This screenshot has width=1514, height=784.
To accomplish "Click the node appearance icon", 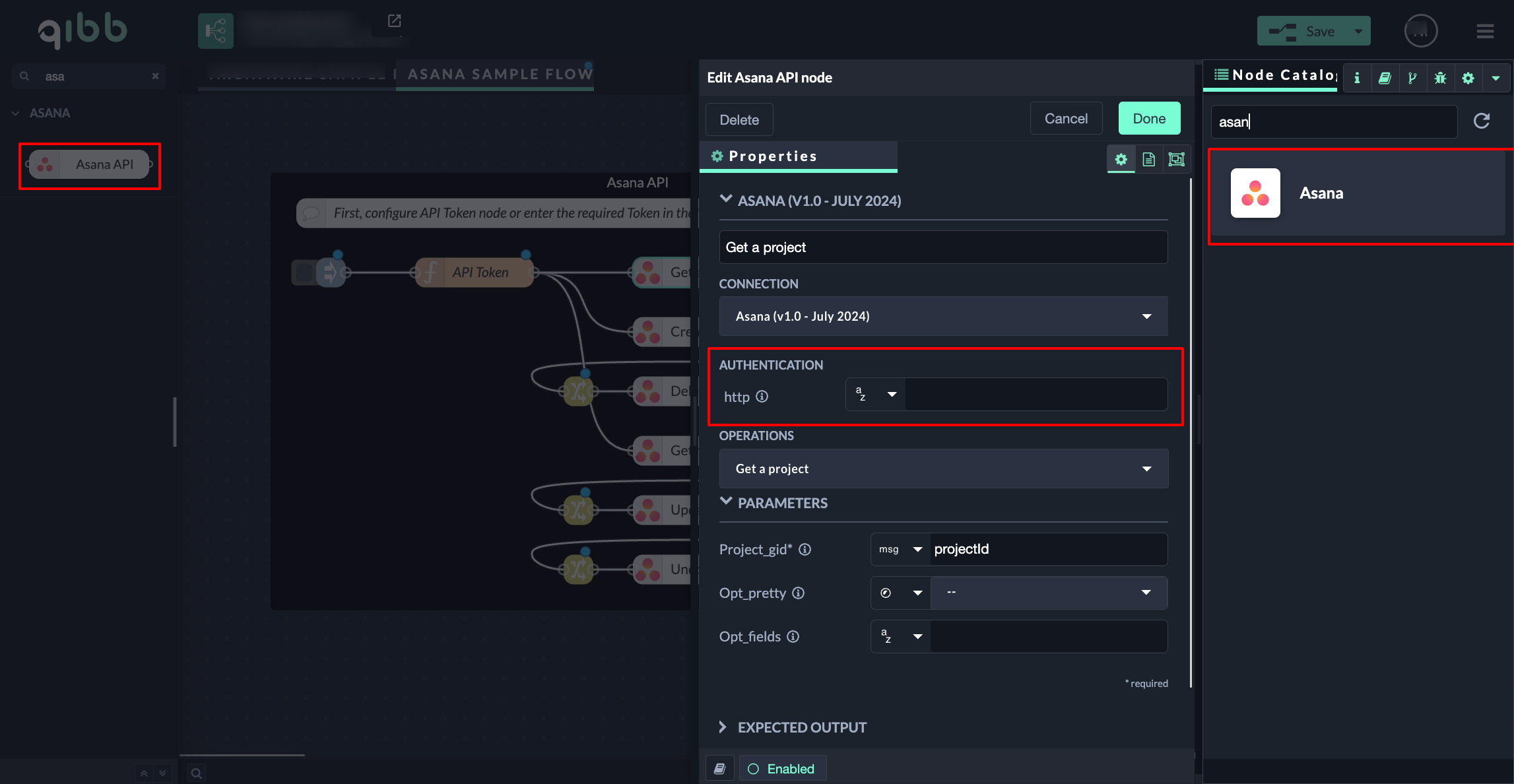I will pyautogui.click(x=1176, y=159).
